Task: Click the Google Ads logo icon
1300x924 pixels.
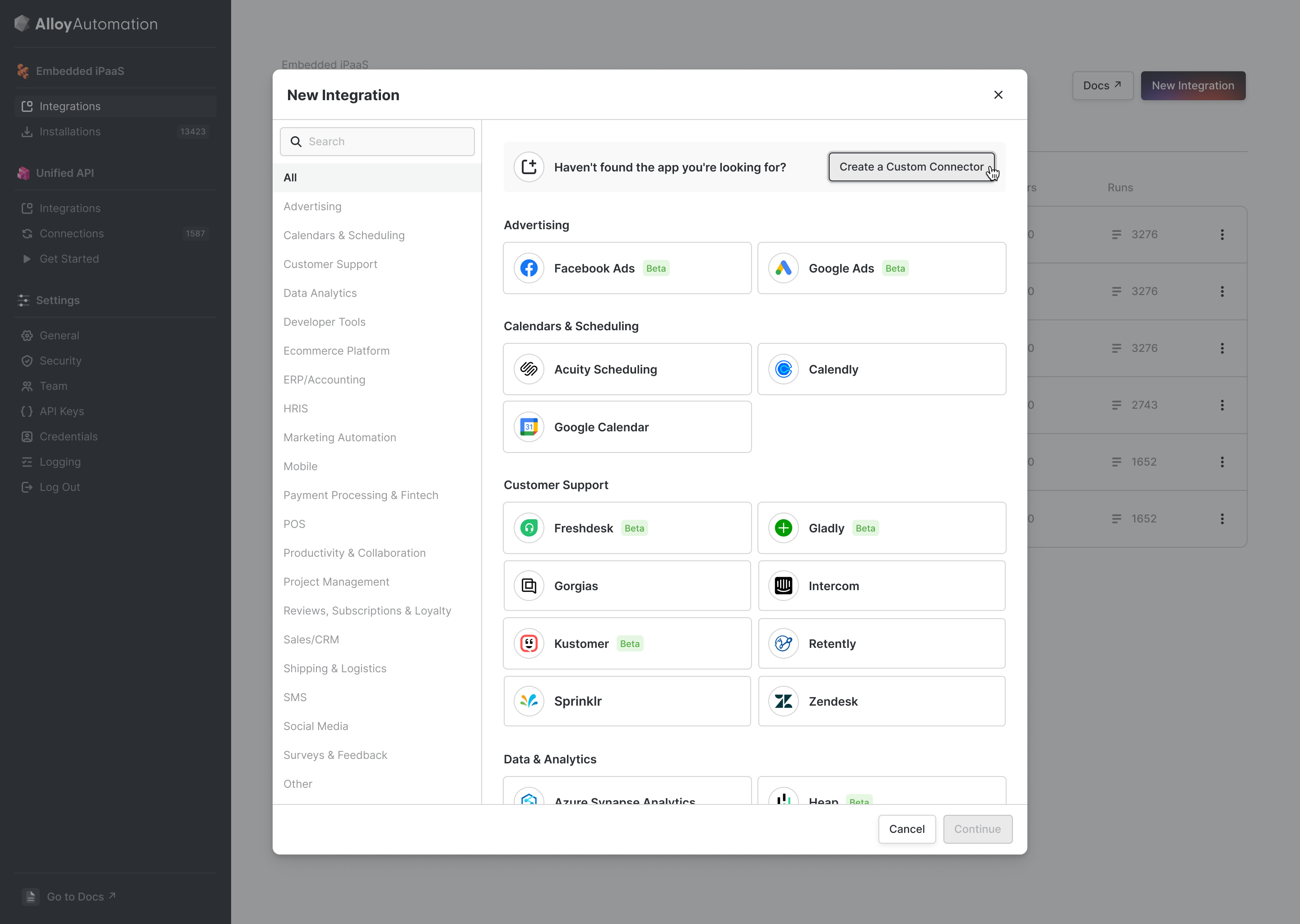Action: click(783, 268)
